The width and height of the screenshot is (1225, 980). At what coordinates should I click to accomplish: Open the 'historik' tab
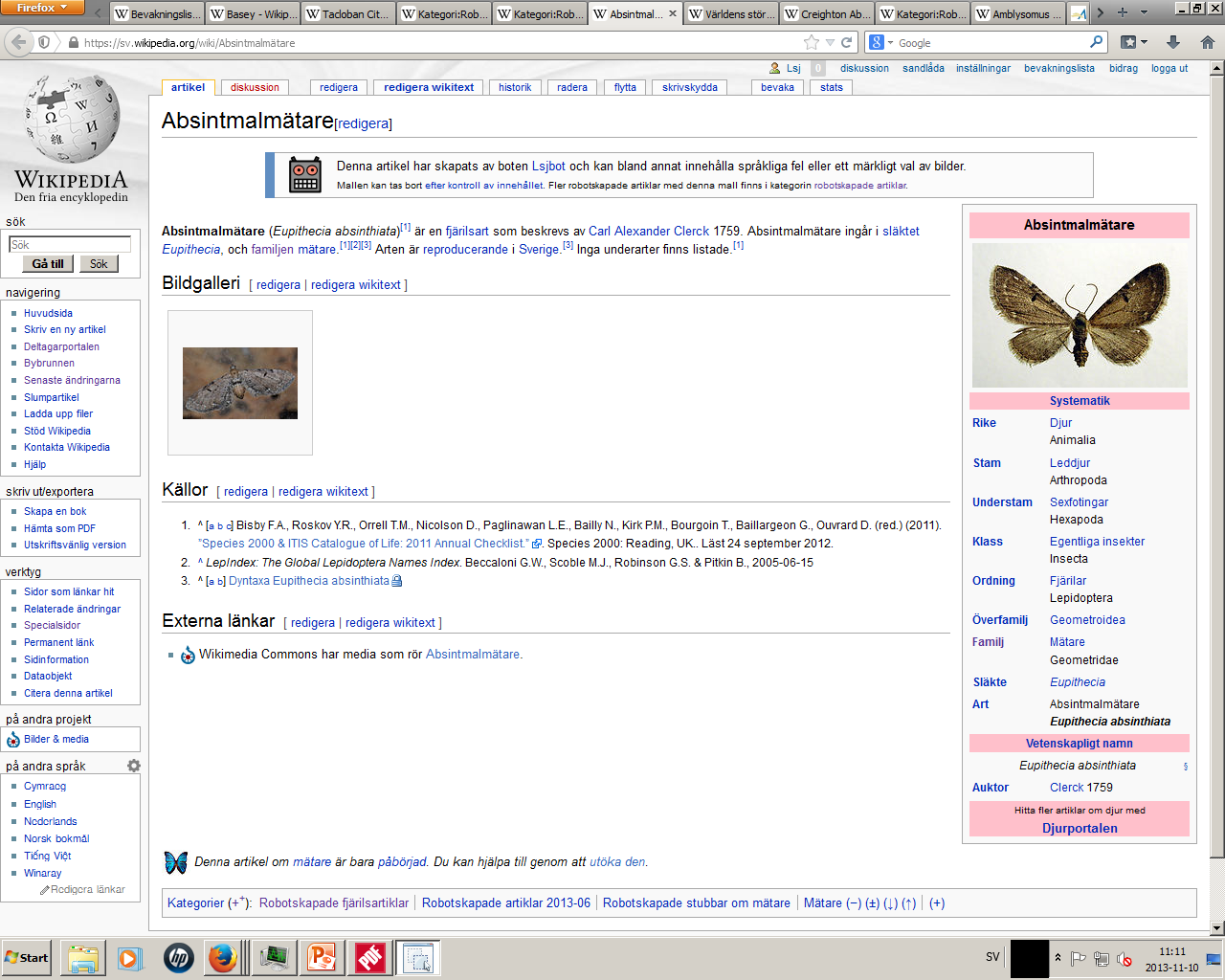(x=515, y=87)
